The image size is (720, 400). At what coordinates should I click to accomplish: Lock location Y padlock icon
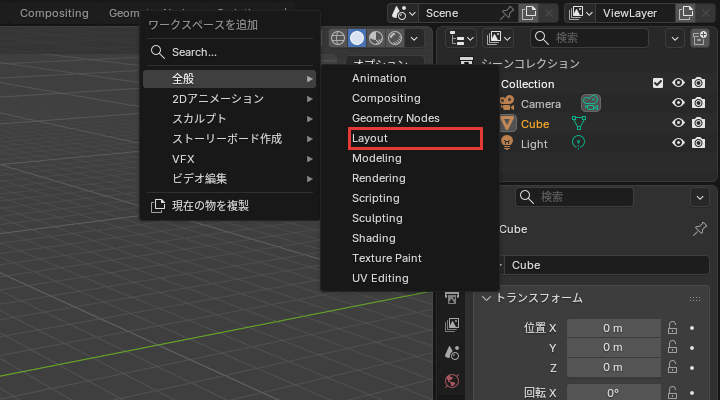tap(672, 348)
